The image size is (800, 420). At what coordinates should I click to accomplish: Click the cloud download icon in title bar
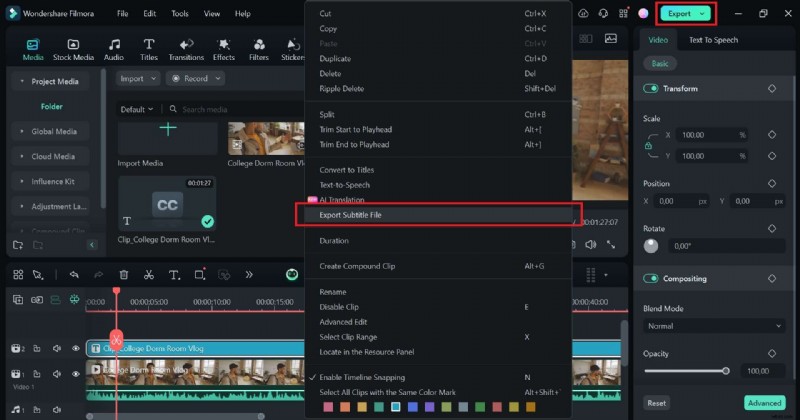pos(582,14)
